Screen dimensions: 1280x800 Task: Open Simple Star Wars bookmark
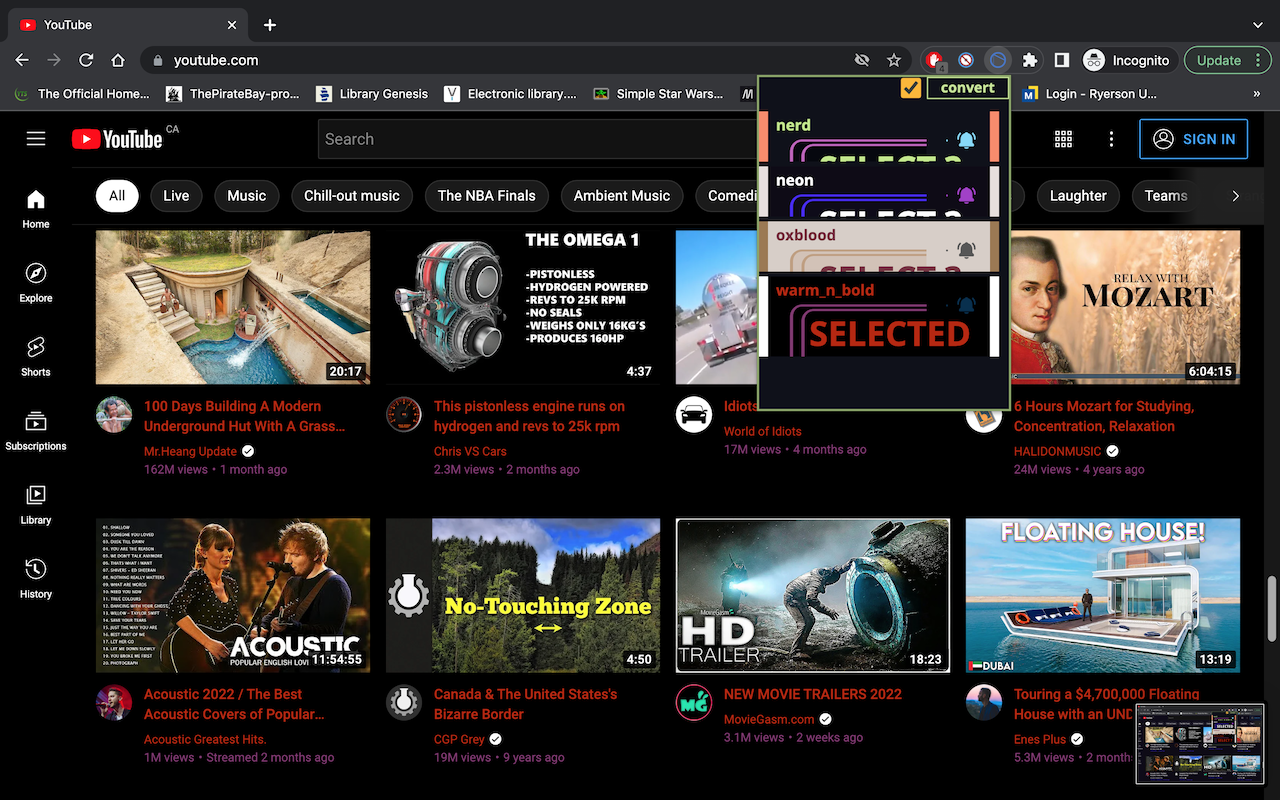(x=658, y=94)
